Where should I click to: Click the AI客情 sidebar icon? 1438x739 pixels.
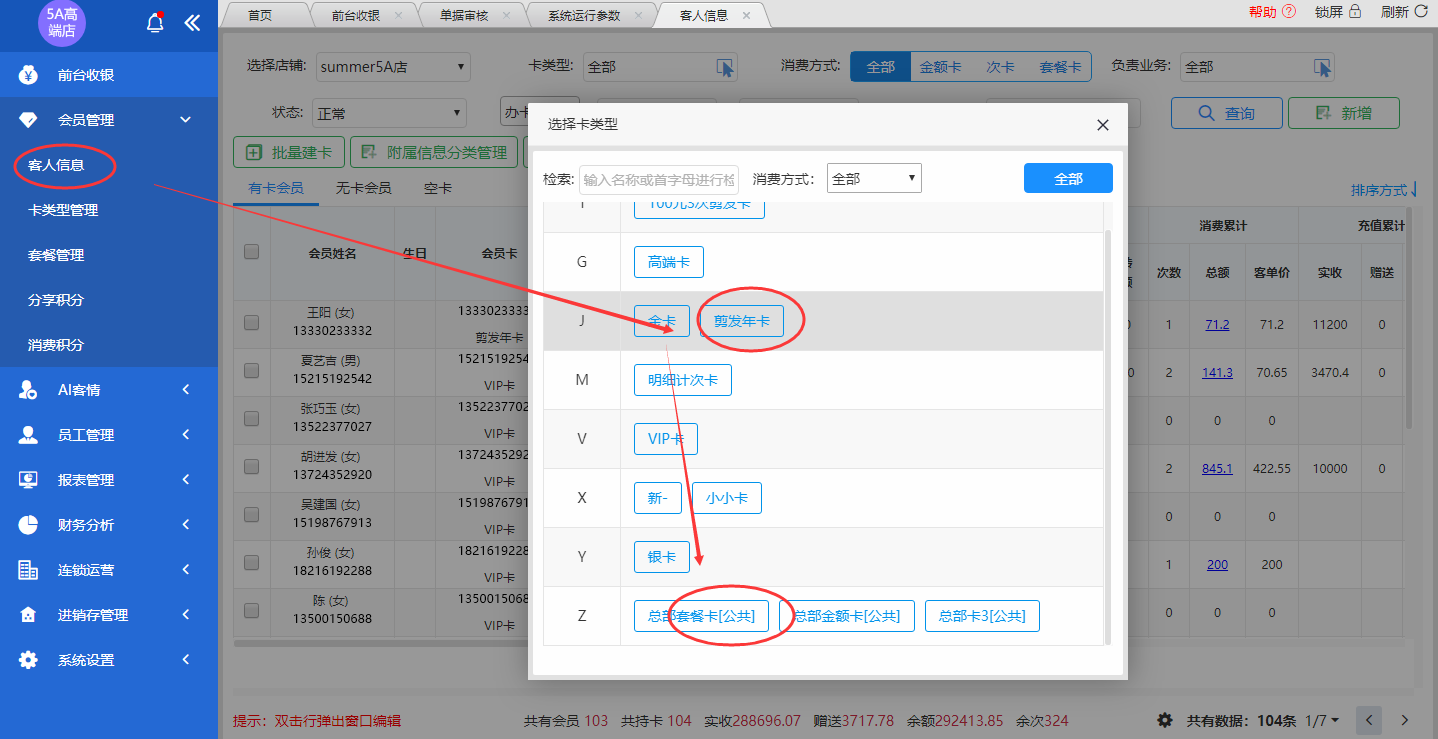28,390
